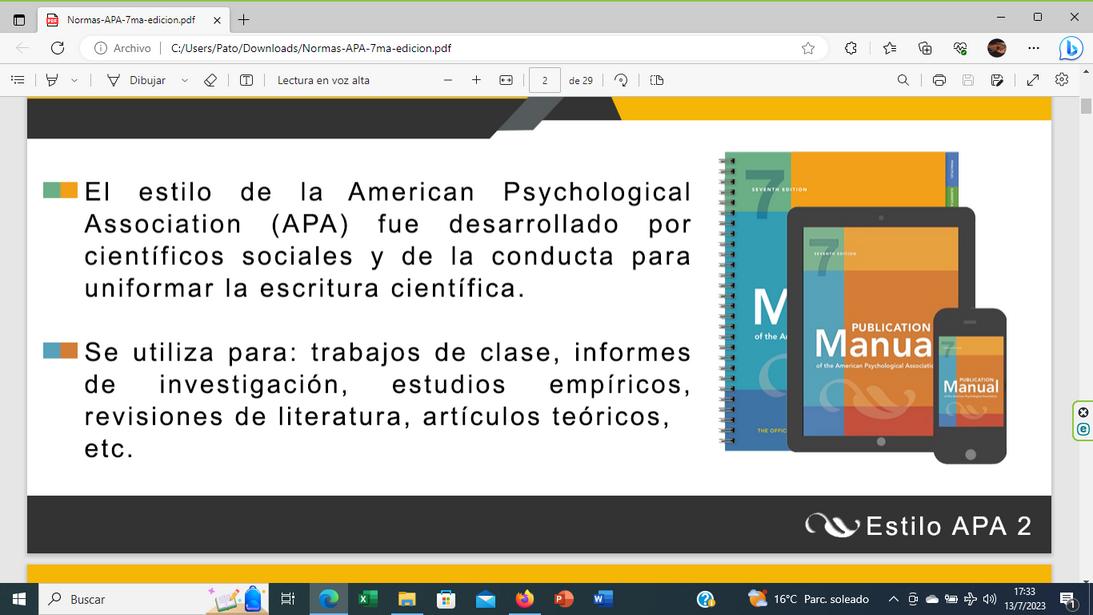Open the page view options
Image resolution: width=1093 pixels, height=615 pixels.
[x=657, y=80]
